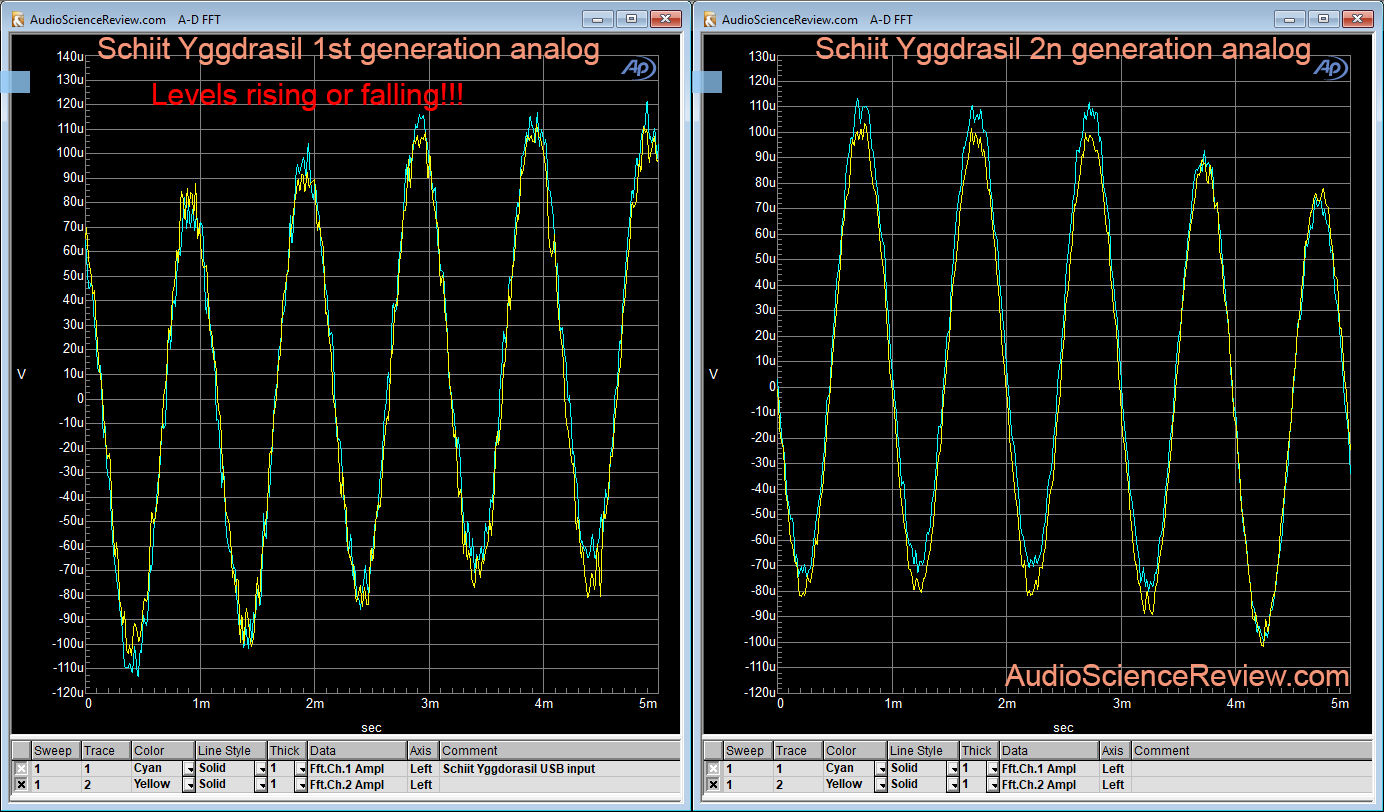The image size is (1384, 812).
Task: Open Cyan color dropdown in 1st generation window
Action: point(189,769)
